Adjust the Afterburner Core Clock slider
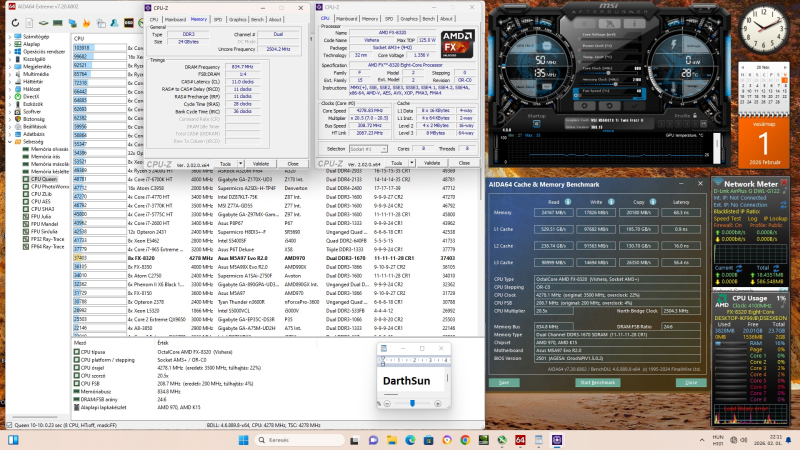The height and width of the screenshot is (450, 800). [609, 73]
